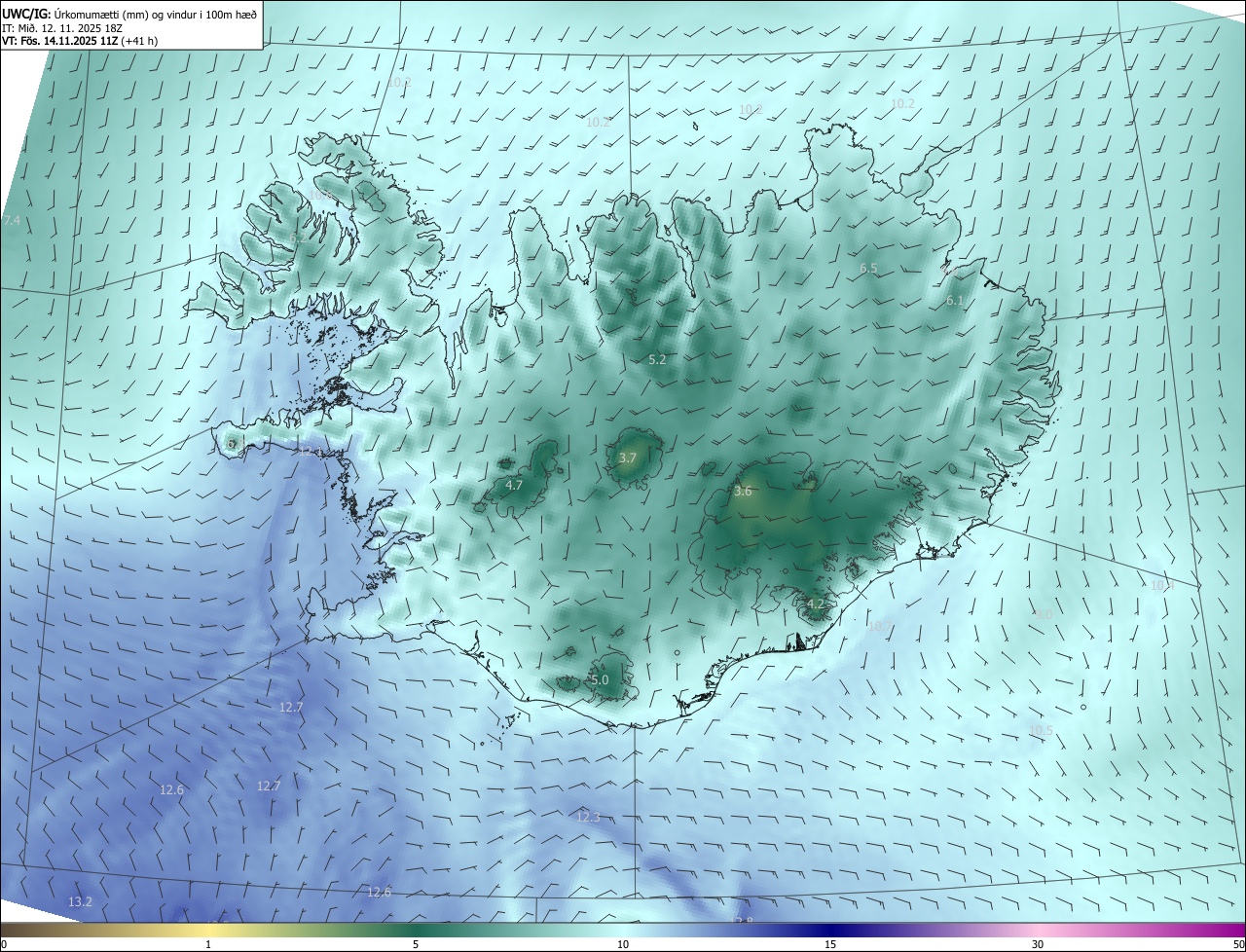Click the initial time line 'IT: Mið. 12. 11. 2025 18Z'
The image size is (1246, 952).
click(x=62, y=27)
